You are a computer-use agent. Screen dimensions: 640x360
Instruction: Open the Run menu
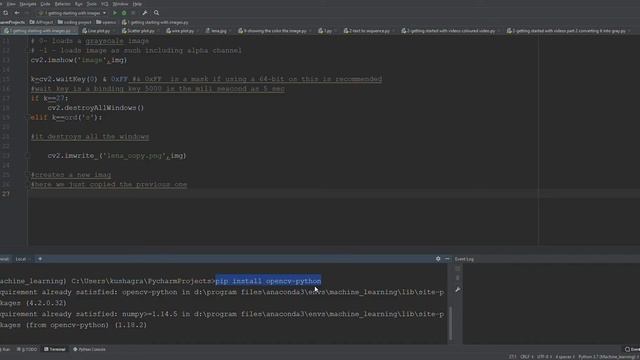pyautogui.click(x=79, y=4)
